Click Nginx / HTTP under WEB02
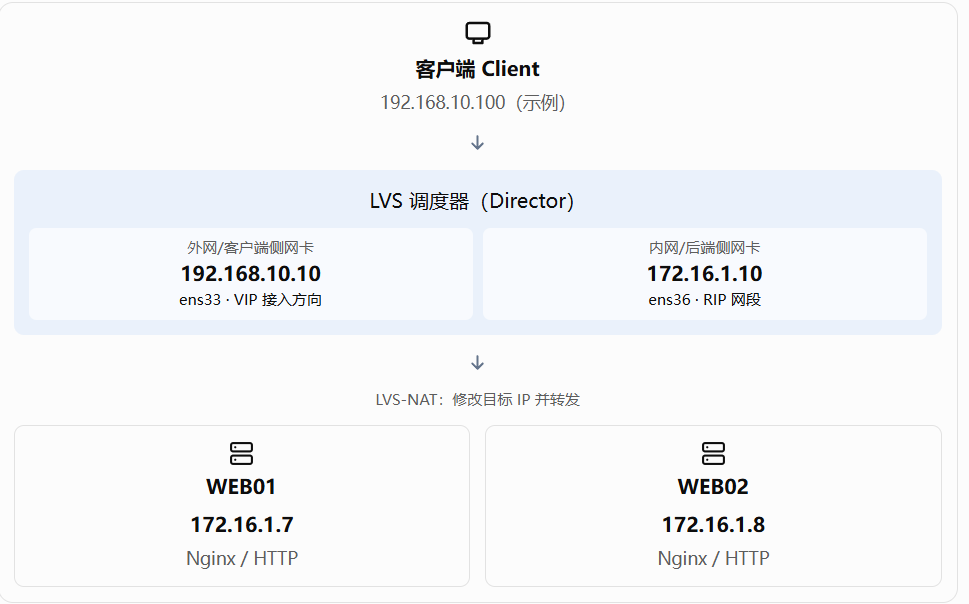The width and height of the screenshot is (969, 604). (713, 558)
